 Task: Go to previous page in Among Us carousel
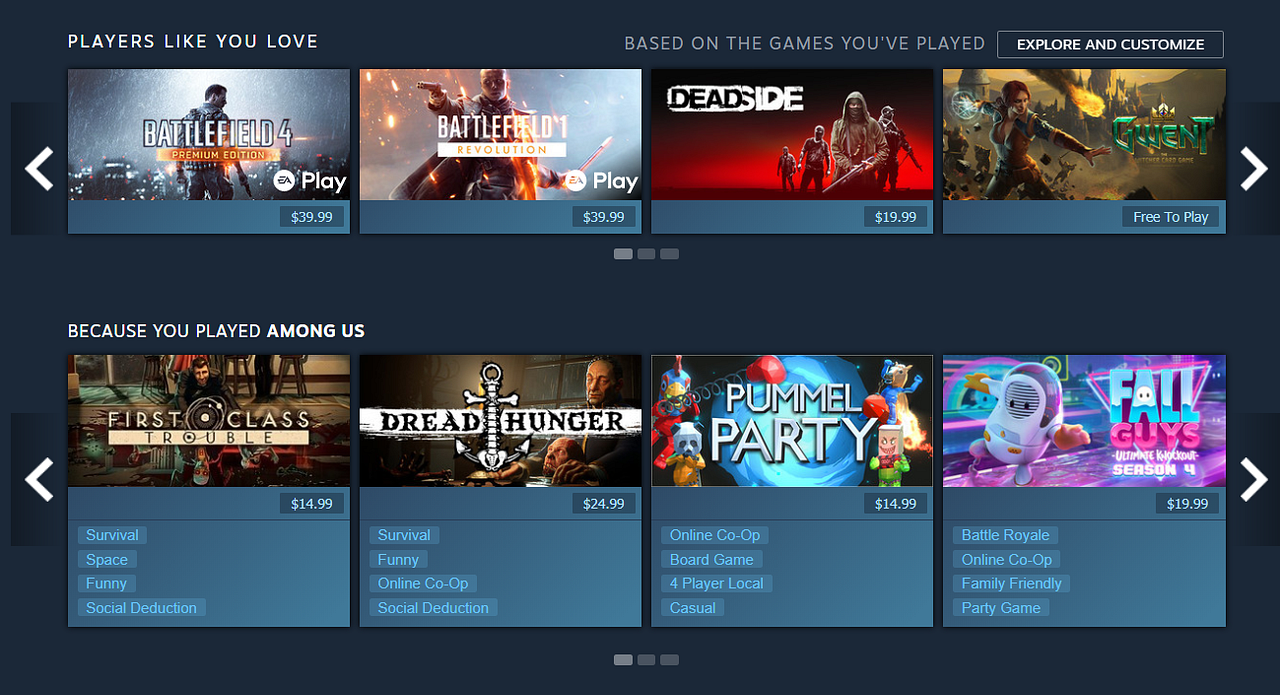pyautogui.click(x=39, y=480)
